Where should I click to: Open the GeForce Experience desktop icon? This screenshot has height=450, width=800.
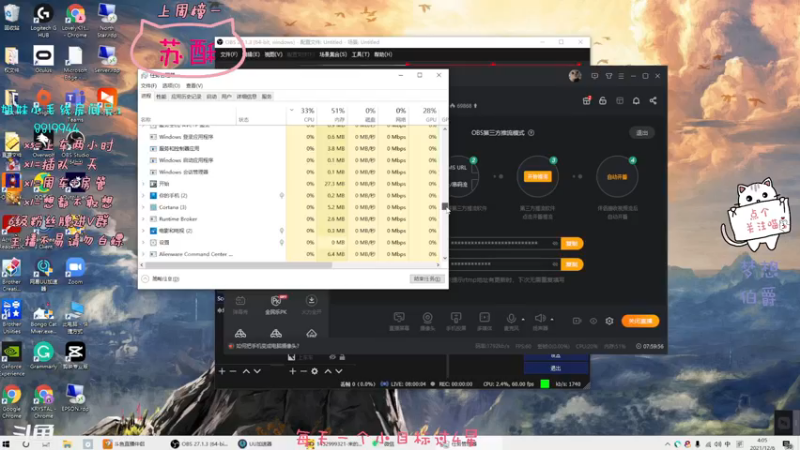click(x=12, y=359)
